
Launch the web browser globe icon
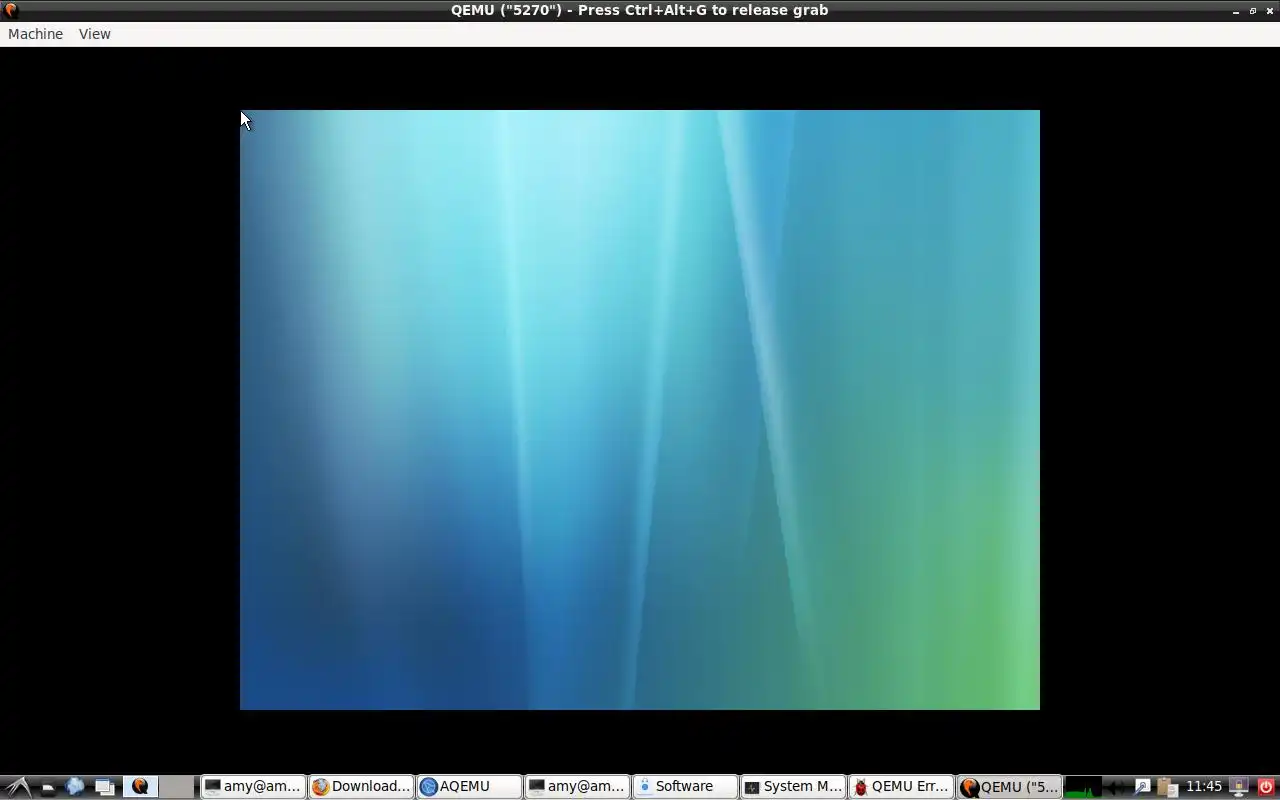[x=75, y=787]
